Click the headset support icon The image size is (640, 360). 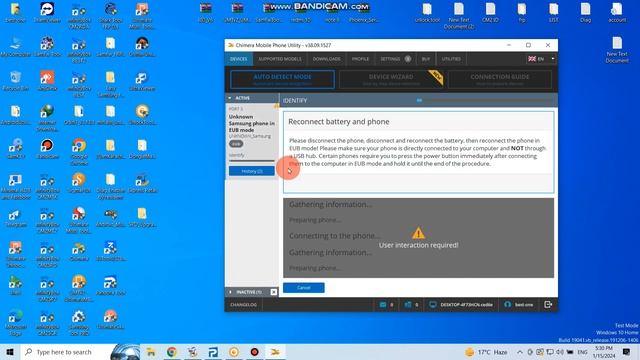(507, 304)
